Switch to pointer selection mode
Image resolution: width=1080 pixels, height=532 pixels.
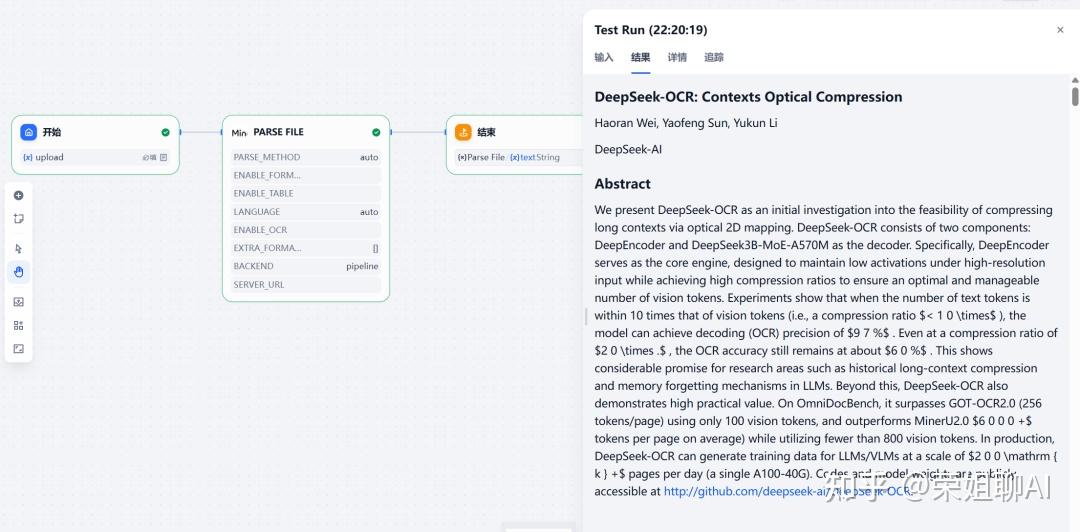click(x=19, y=249)
